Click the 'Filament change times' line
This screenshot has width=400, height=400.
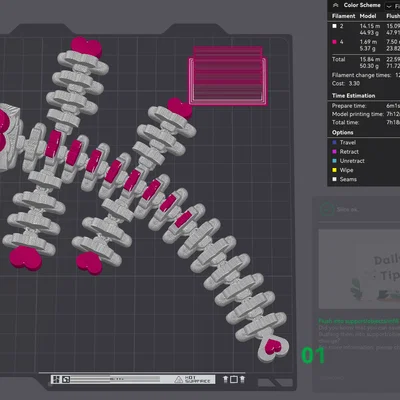[x=366, y=75]
